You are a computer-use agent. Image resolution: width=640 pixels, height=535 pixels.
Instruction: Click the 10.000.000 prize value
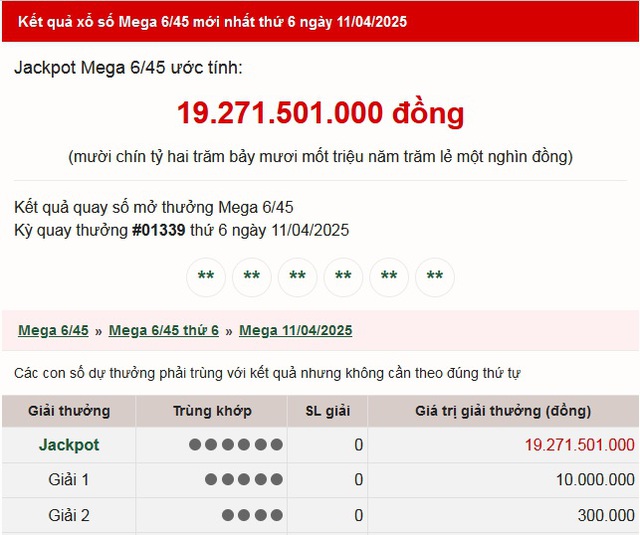[595, 480]
